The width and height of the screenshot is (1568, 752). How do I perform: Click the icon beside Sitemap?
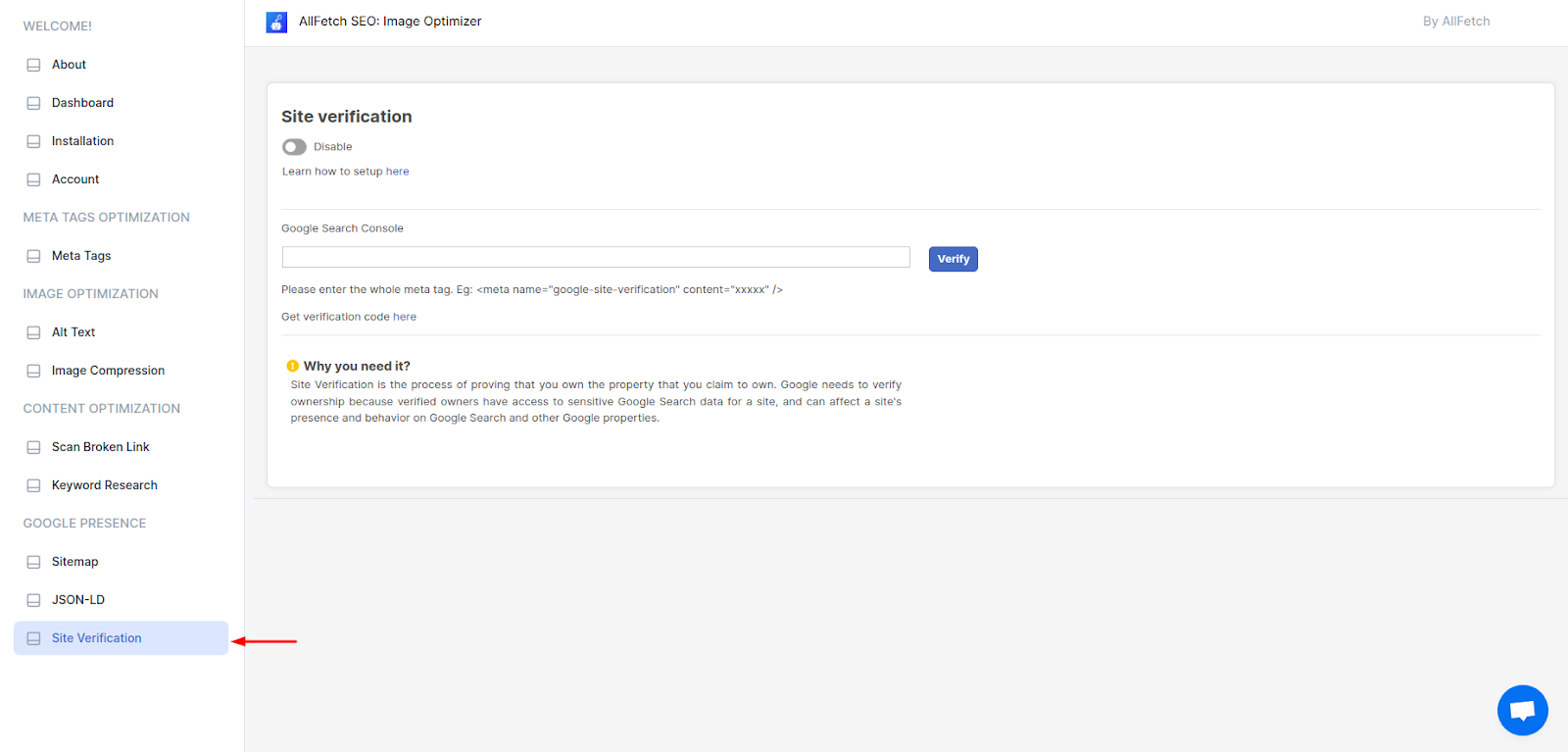pyautogui.click(x=33, y=562)
